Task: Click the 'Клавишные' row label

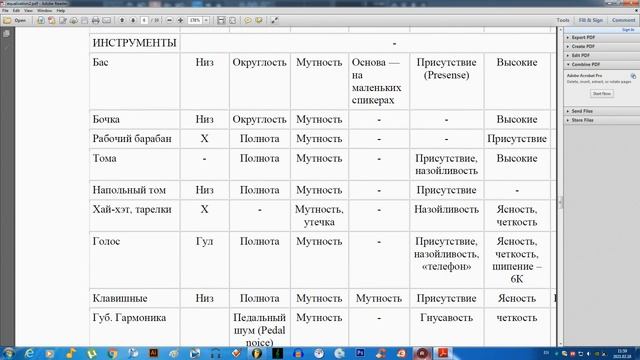Action: pyautogui.click(x=120, y=298)
